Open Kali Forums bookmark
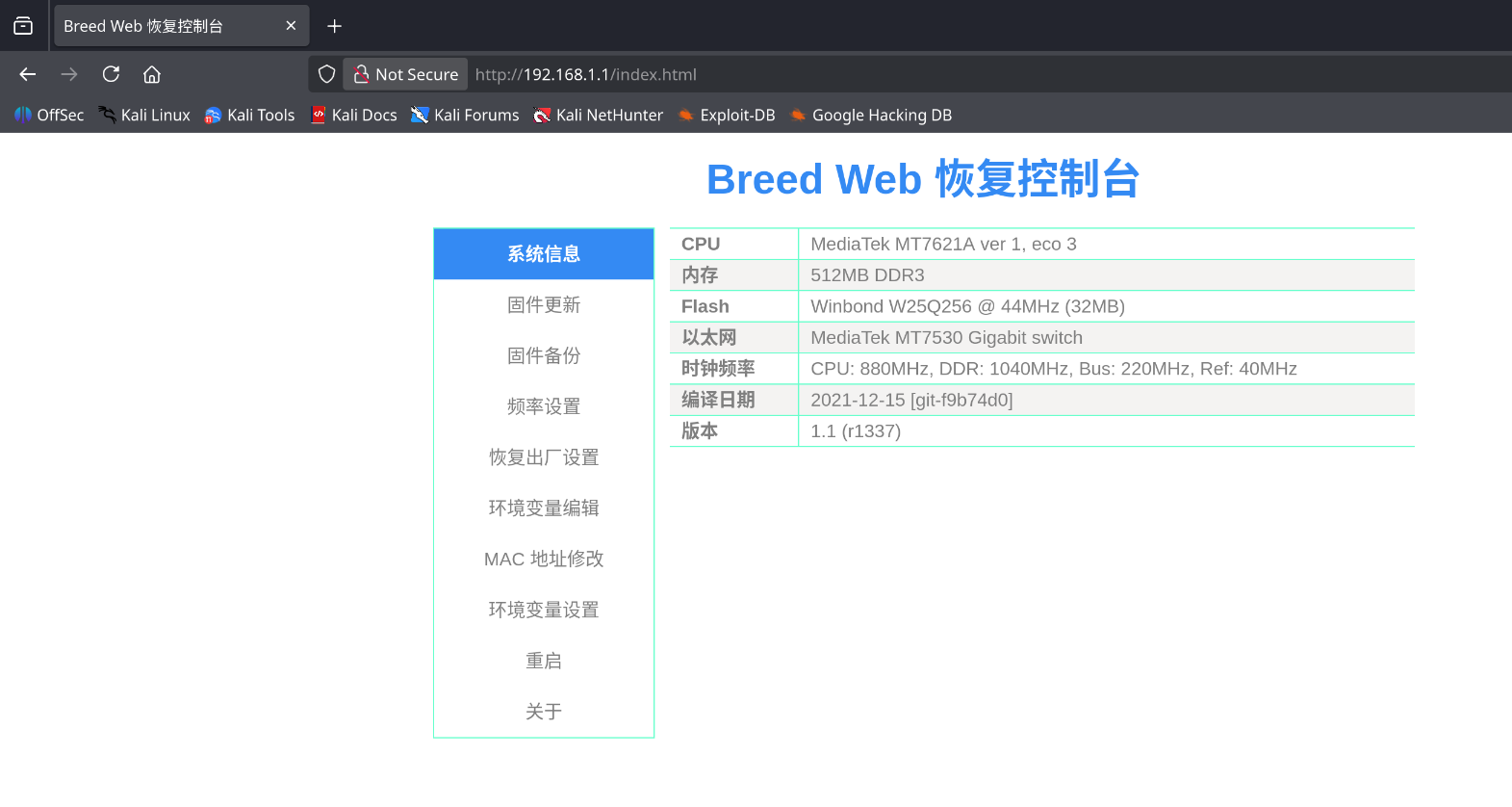1512x807 pixels. pos(465,115)
